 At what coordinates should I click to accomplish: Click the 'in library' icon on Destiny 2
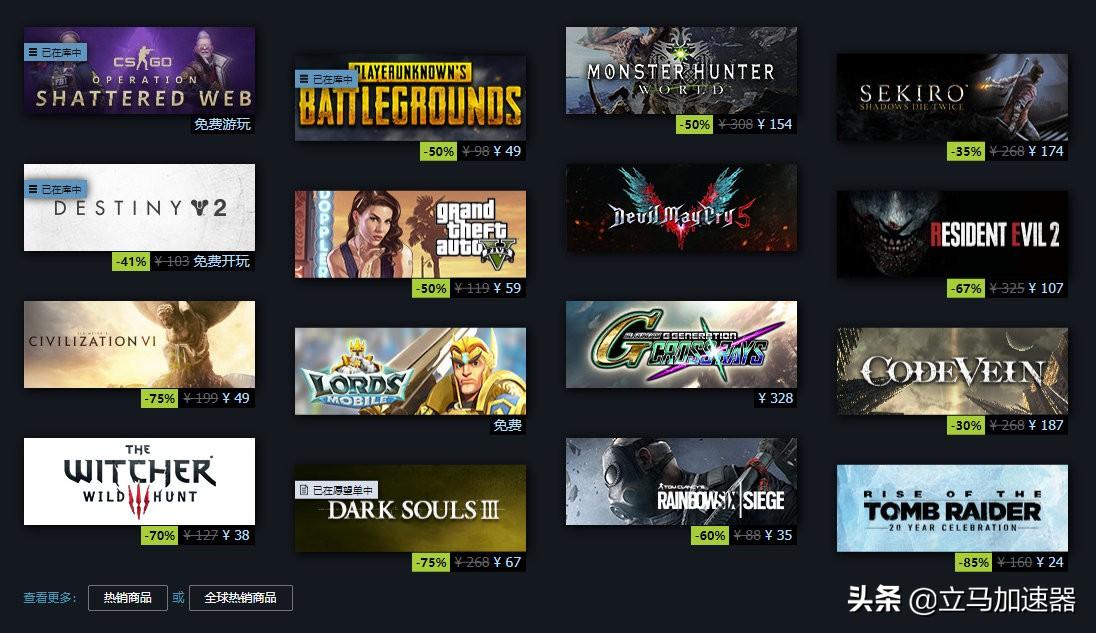pos(33,189)
